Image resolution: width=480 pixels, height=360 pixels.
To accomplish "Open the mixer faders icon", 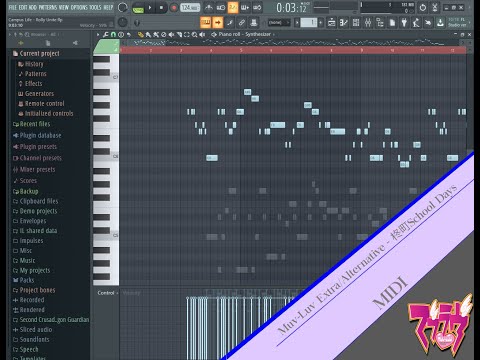I will coord(368,23).
